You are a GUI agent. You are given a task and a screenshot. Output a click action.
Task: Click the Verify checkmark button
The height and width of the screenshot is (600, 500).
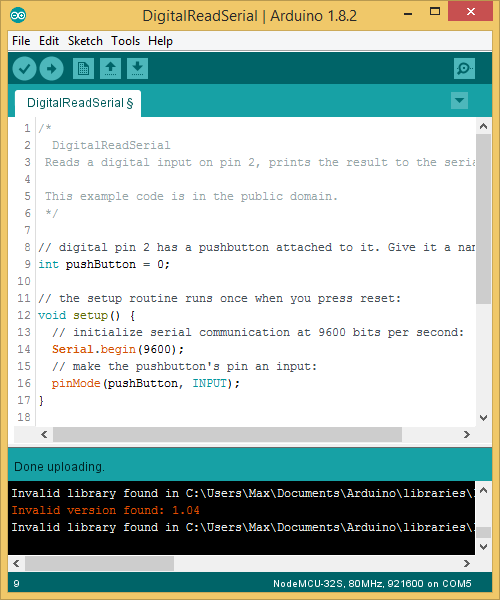click(24, 69)
